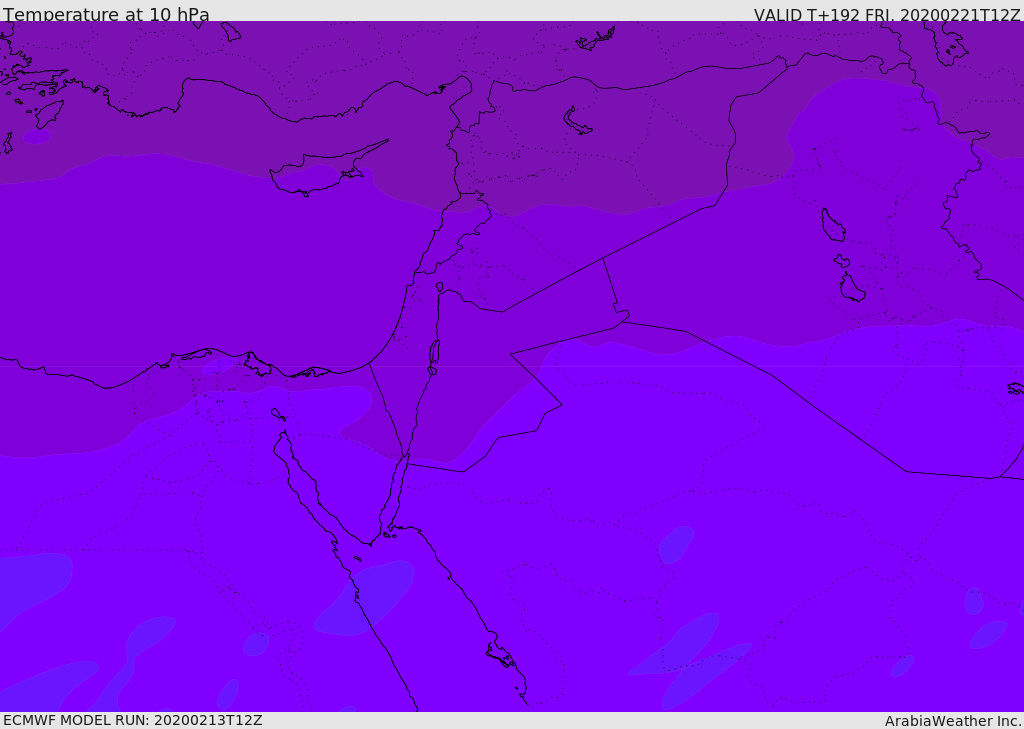The height and width of the screenshot is (729, 1024).
Task: Select Lake Tharthar in central Iraq
Action: point(833,225)
